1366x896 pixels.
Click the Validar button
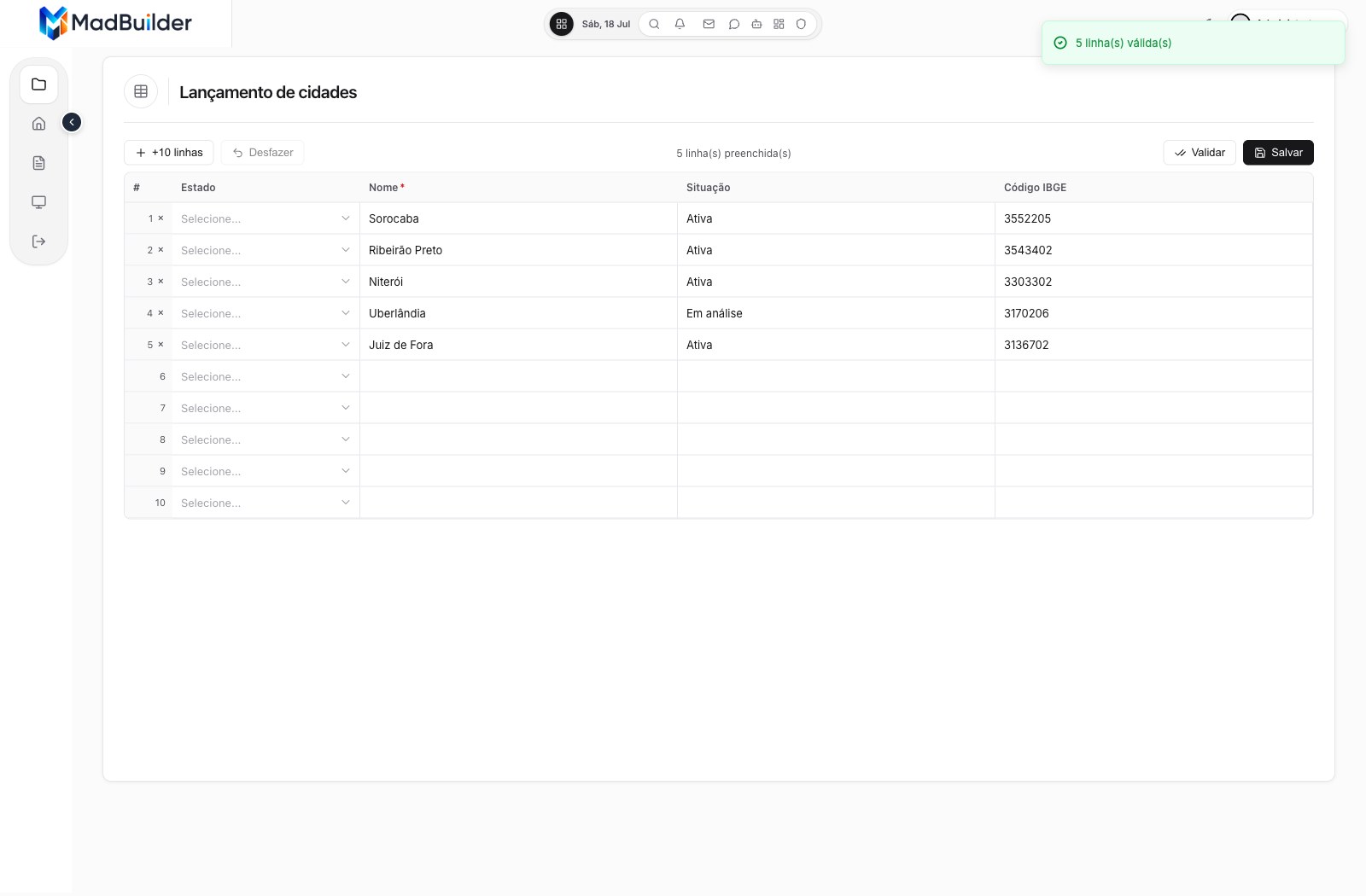pyautogui.click(x=1200, y=153)
